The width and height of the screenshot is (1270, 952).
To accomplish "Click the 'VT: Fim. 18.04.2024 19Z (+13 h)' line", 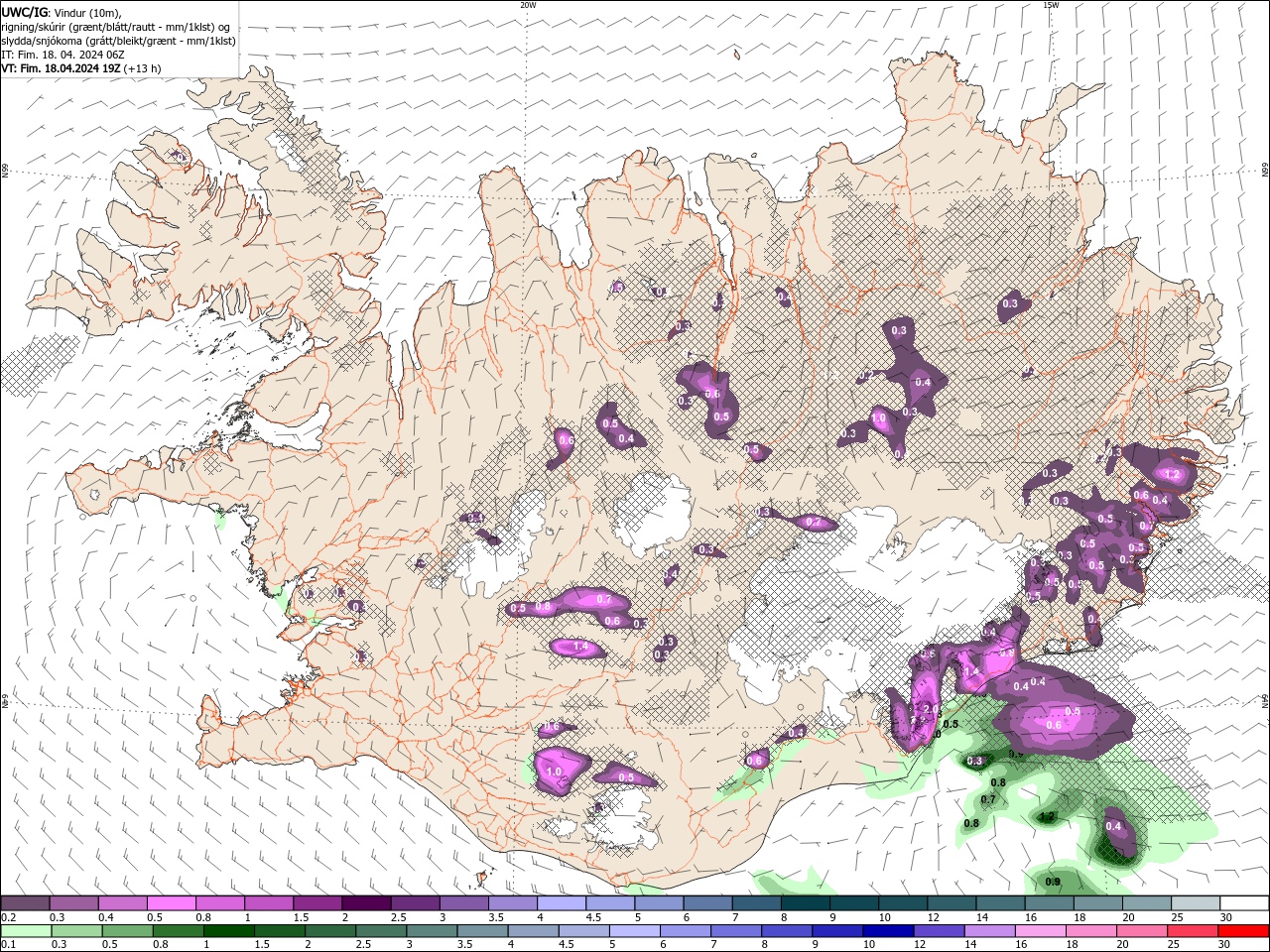I will point(81,68).
